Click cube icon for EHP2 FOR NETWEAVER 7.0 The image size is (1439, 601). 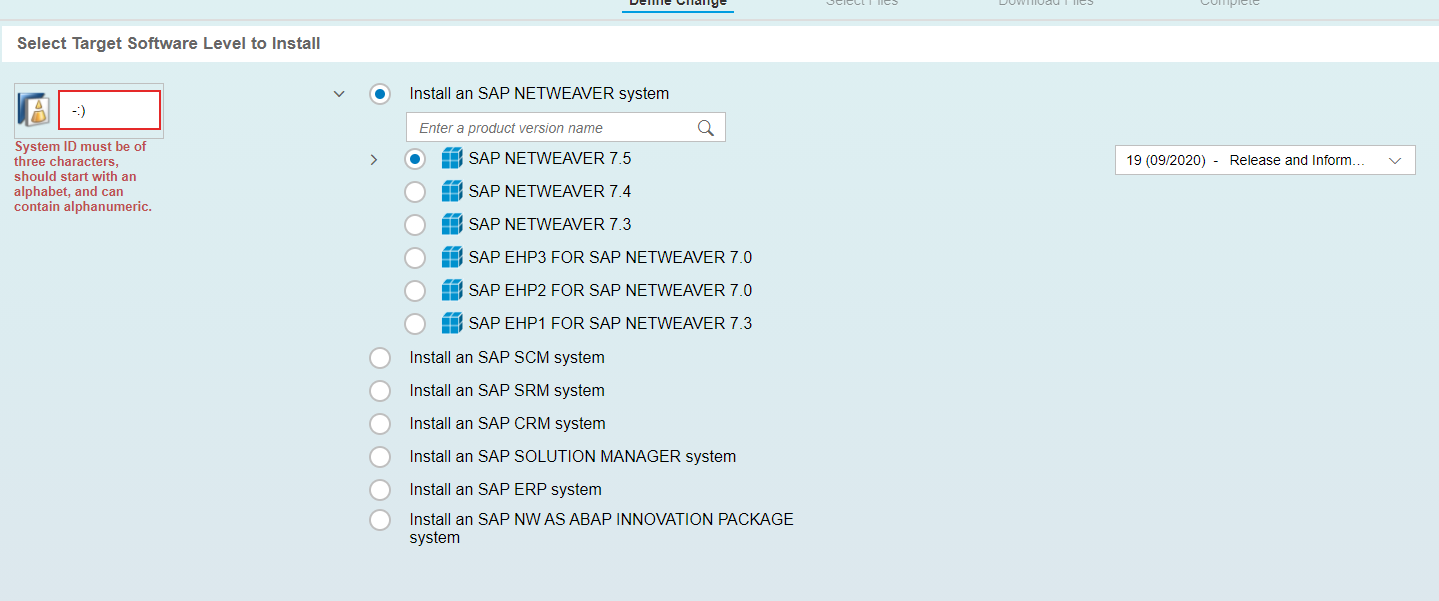click(452, 290)
